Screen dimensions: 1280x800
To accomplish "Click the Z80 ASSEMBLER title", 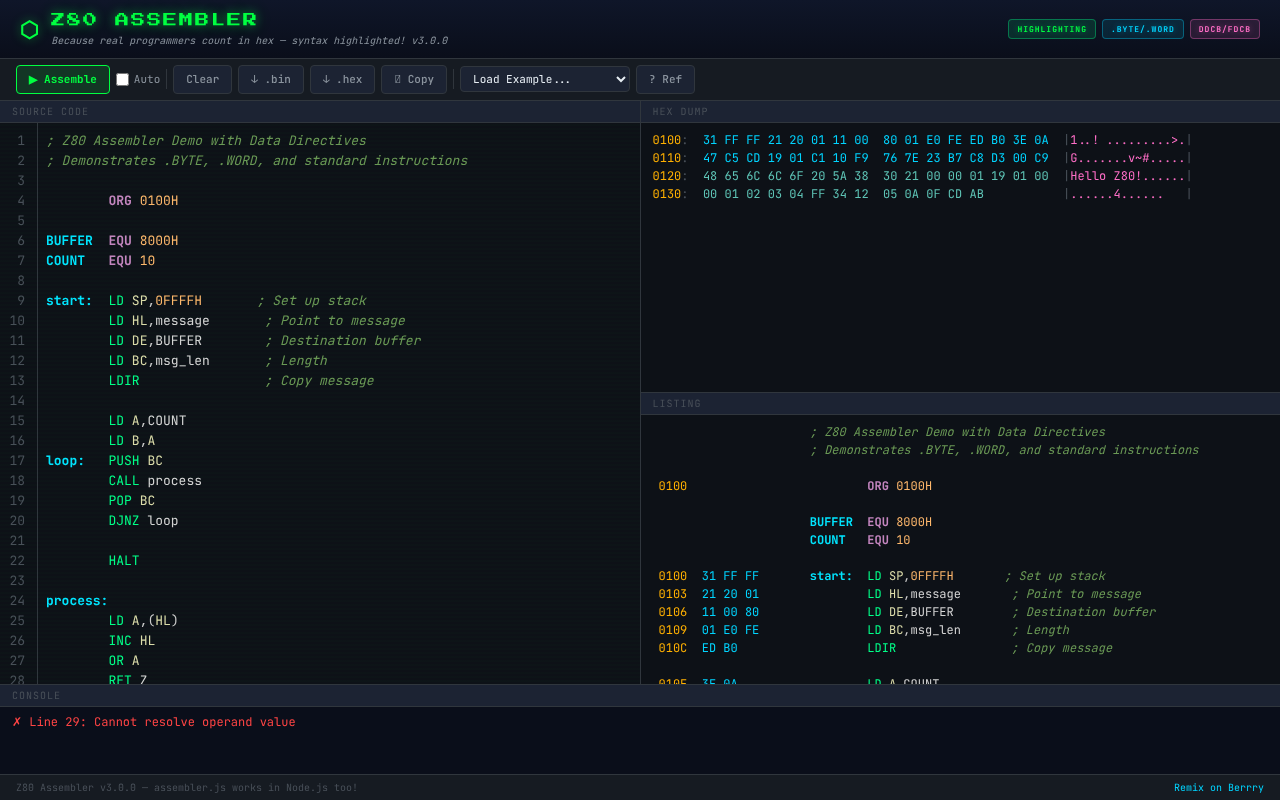I will tap(154, 20).
